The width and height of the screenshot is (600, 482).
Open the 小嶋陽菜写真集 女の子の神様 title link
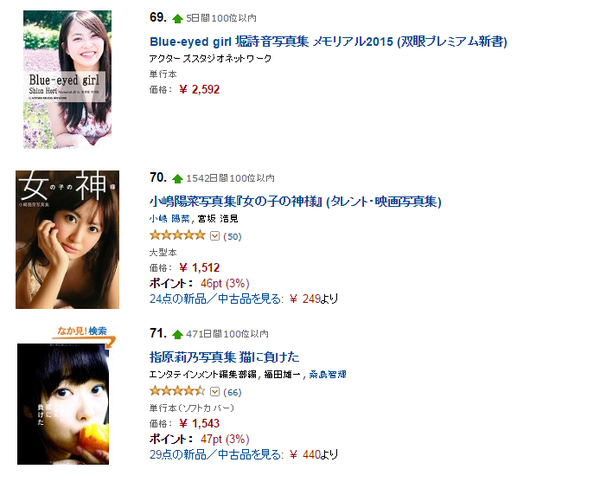tap(295, 201)
